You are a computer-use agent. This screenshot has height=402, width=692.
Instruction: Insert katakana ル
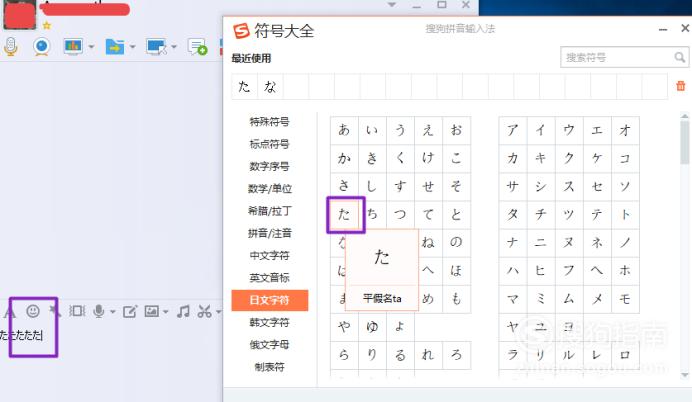(x=569, y=355)
